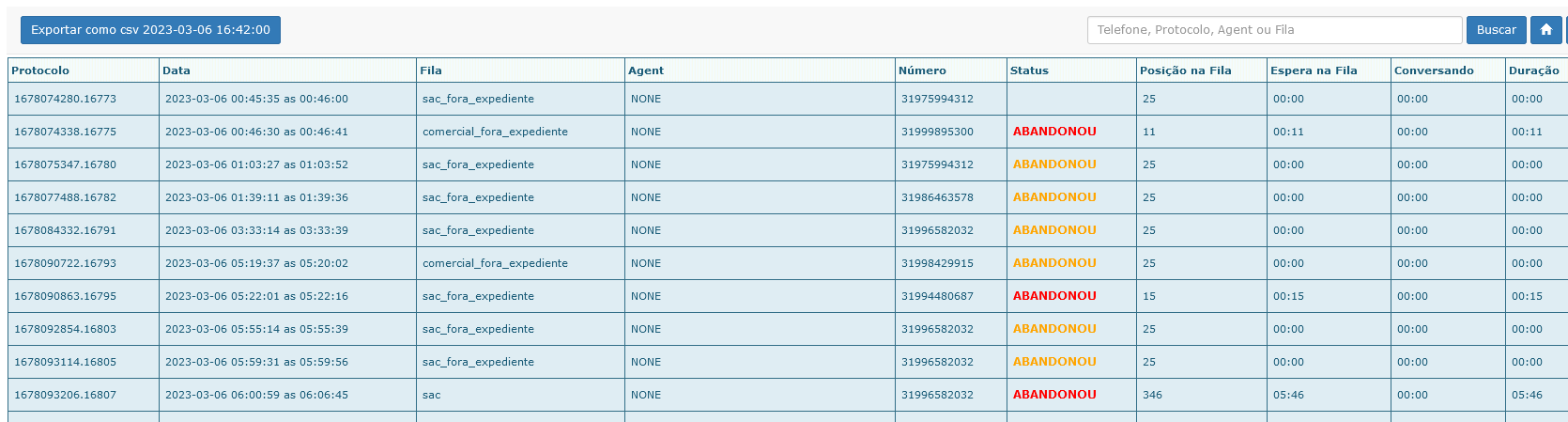Viewport: 1568px width, 422px height.
Task: Click the Espera na Fila column header
Action: 1314,70
